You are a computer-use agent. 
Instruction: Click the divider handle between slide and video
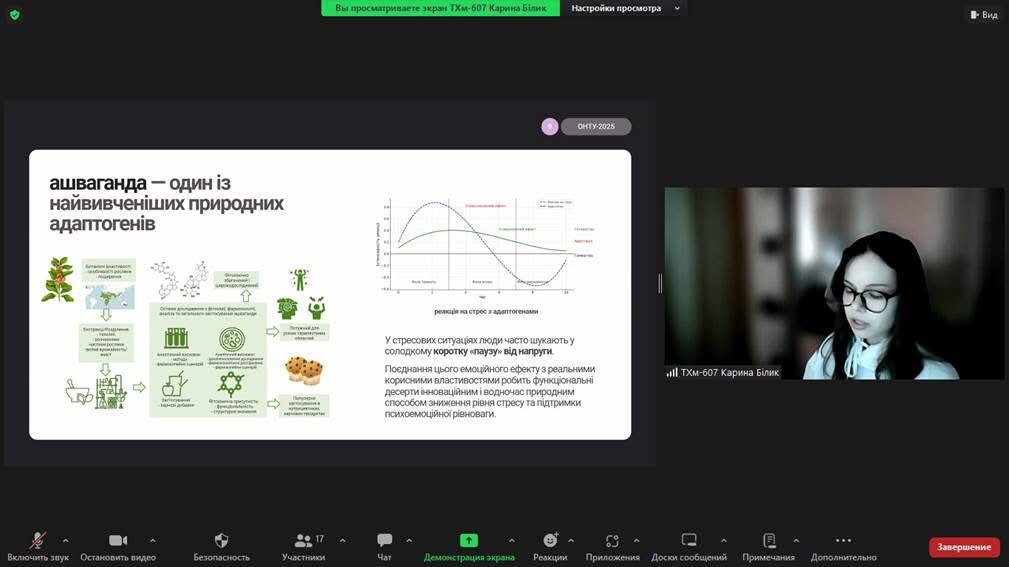point(660,283)
